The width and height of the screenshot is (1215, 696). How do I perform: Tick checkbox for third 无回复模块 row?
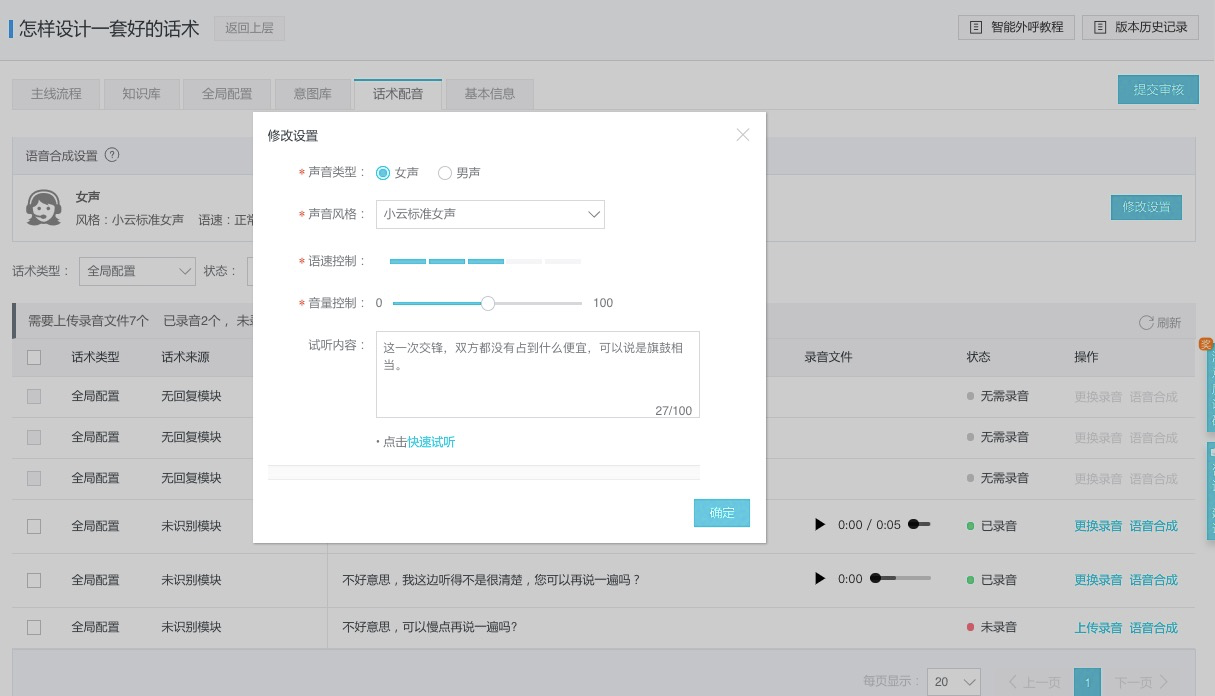pyautogui.click(x=34, y=478)
